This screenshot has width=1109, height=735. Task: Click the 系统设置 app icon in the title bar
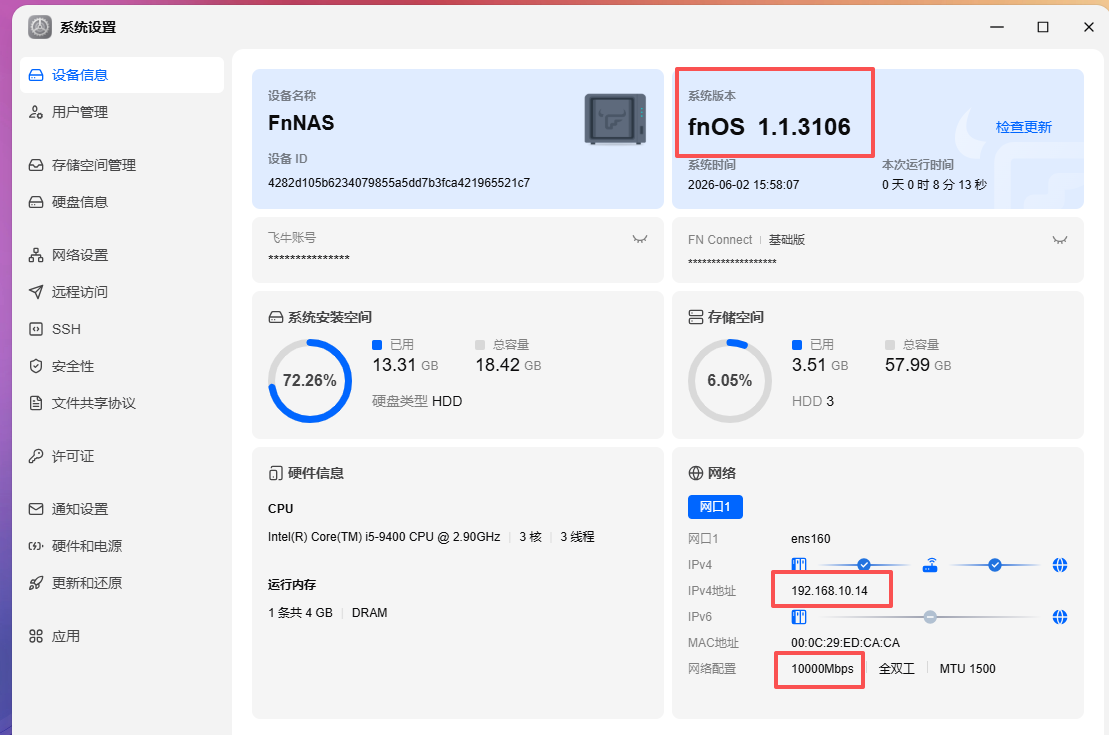click(x=40, y=27)
